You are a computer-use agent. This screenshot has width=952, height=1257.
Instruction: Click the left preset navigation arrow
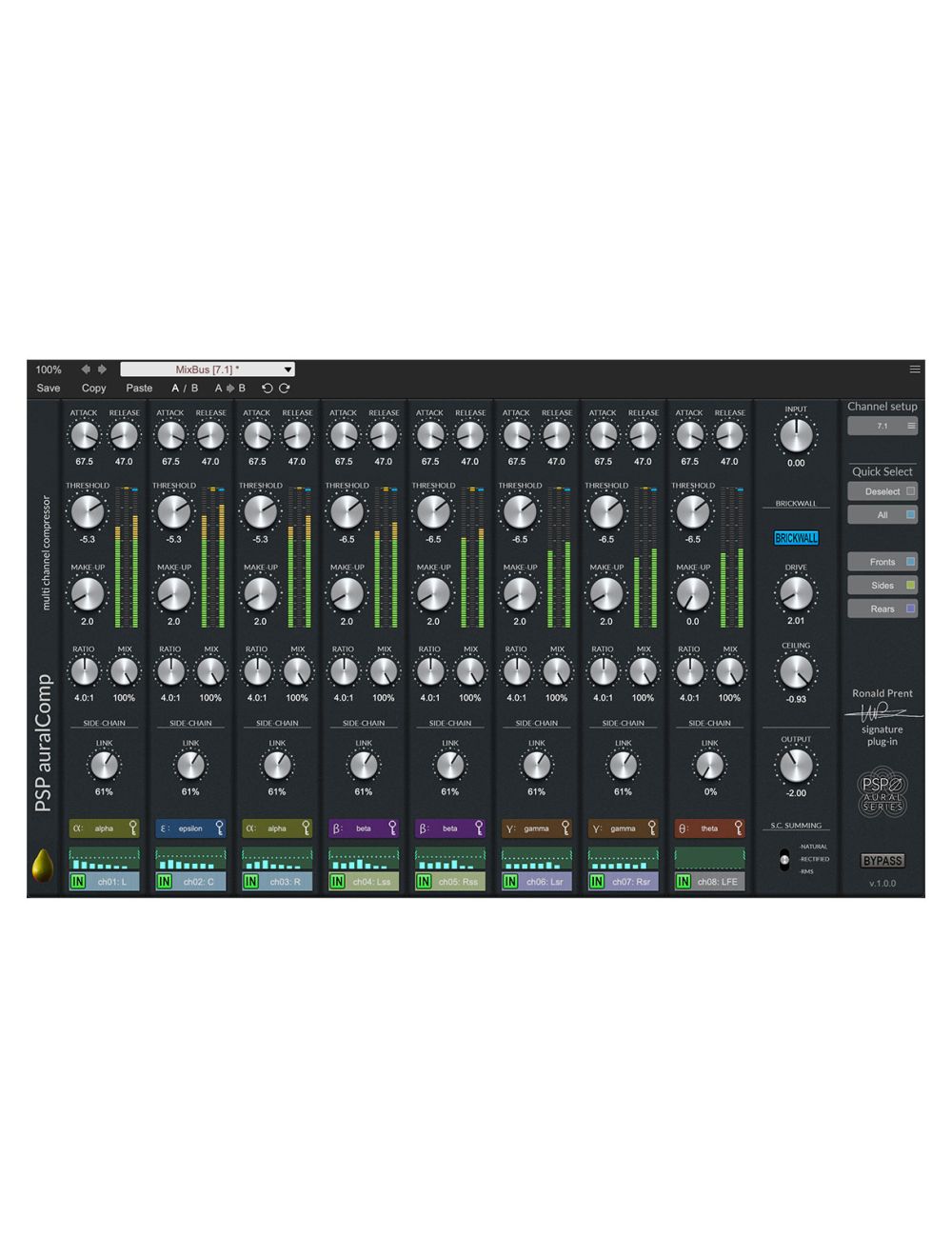click(85, 369)
